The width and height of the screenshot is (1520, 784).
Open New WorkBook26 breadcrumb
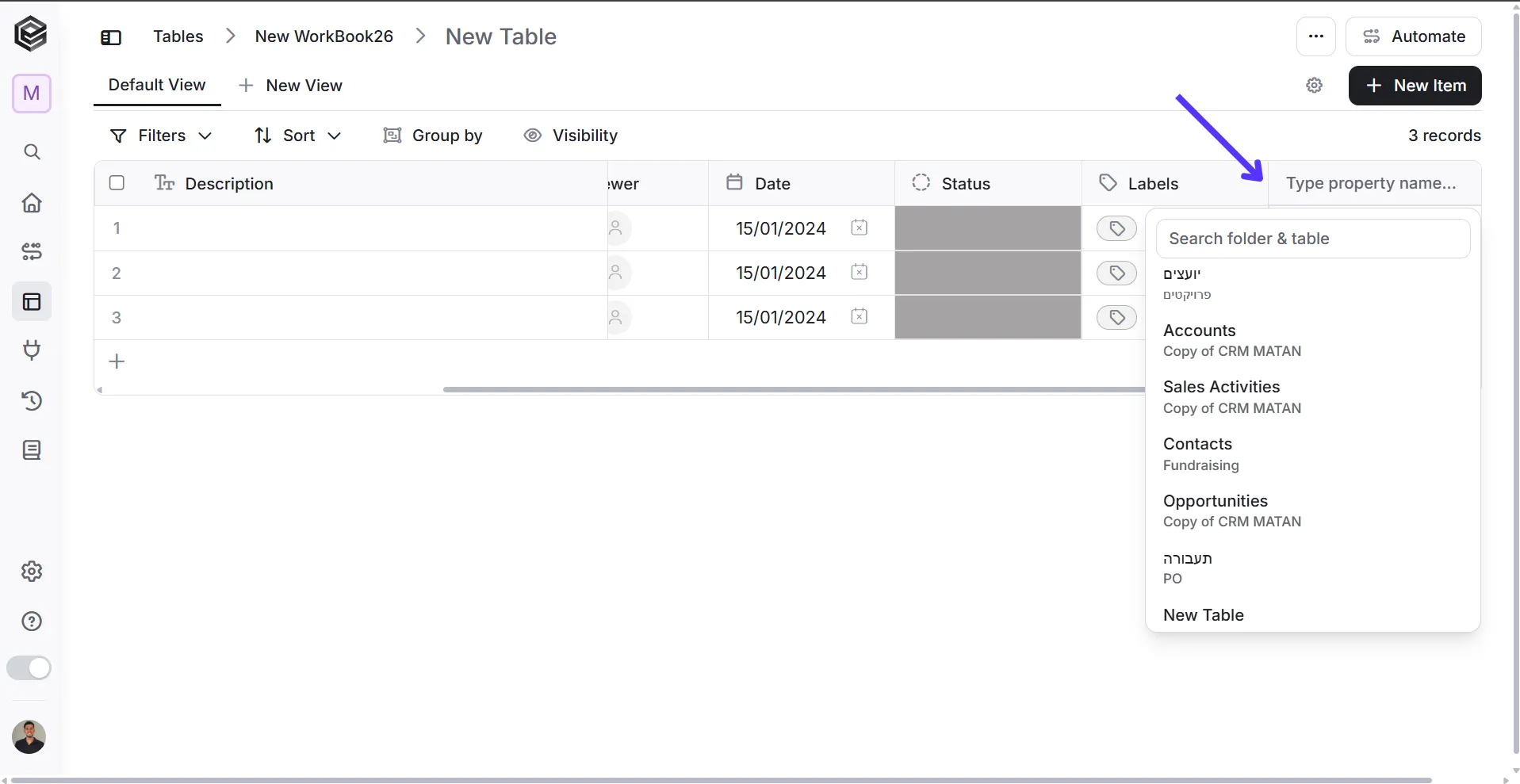coord(324,36)
